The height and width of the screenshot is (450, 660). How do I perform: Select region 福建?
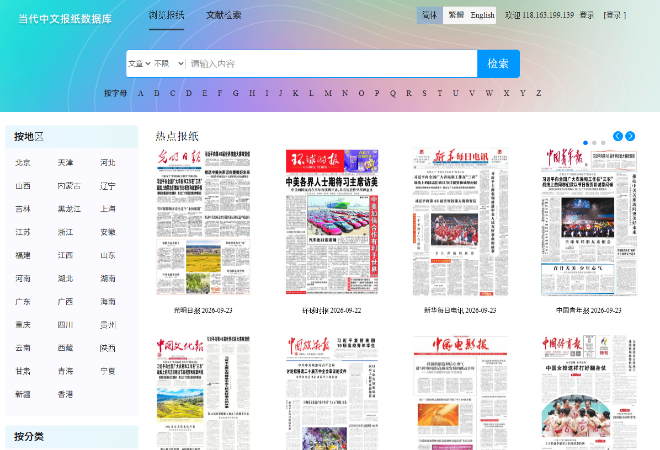point(23,255)
